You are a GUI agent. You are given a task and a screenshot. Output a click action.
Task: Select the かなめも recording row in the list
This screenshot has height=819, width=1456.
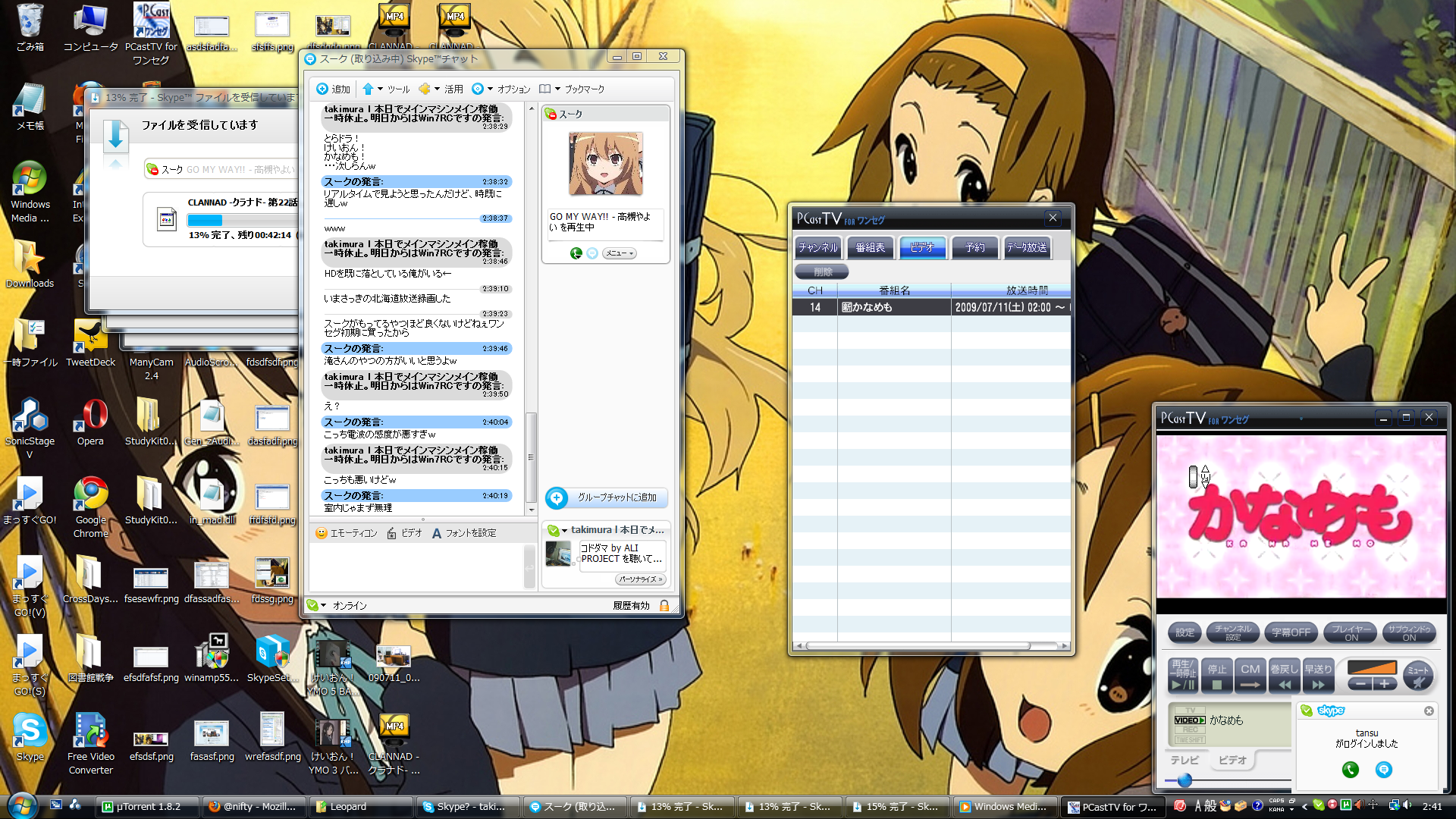point(931,307)
